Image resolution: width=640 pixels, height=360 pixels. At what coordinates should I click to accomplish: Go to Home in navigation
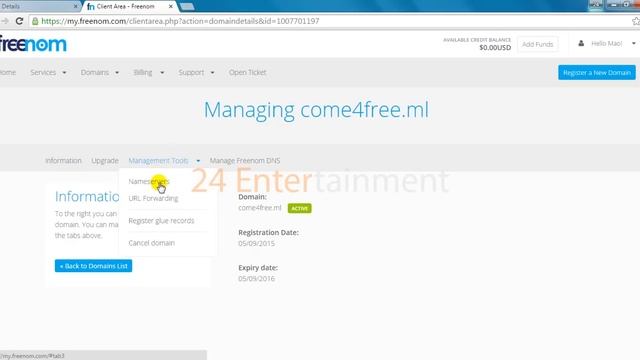coord(8,72)
